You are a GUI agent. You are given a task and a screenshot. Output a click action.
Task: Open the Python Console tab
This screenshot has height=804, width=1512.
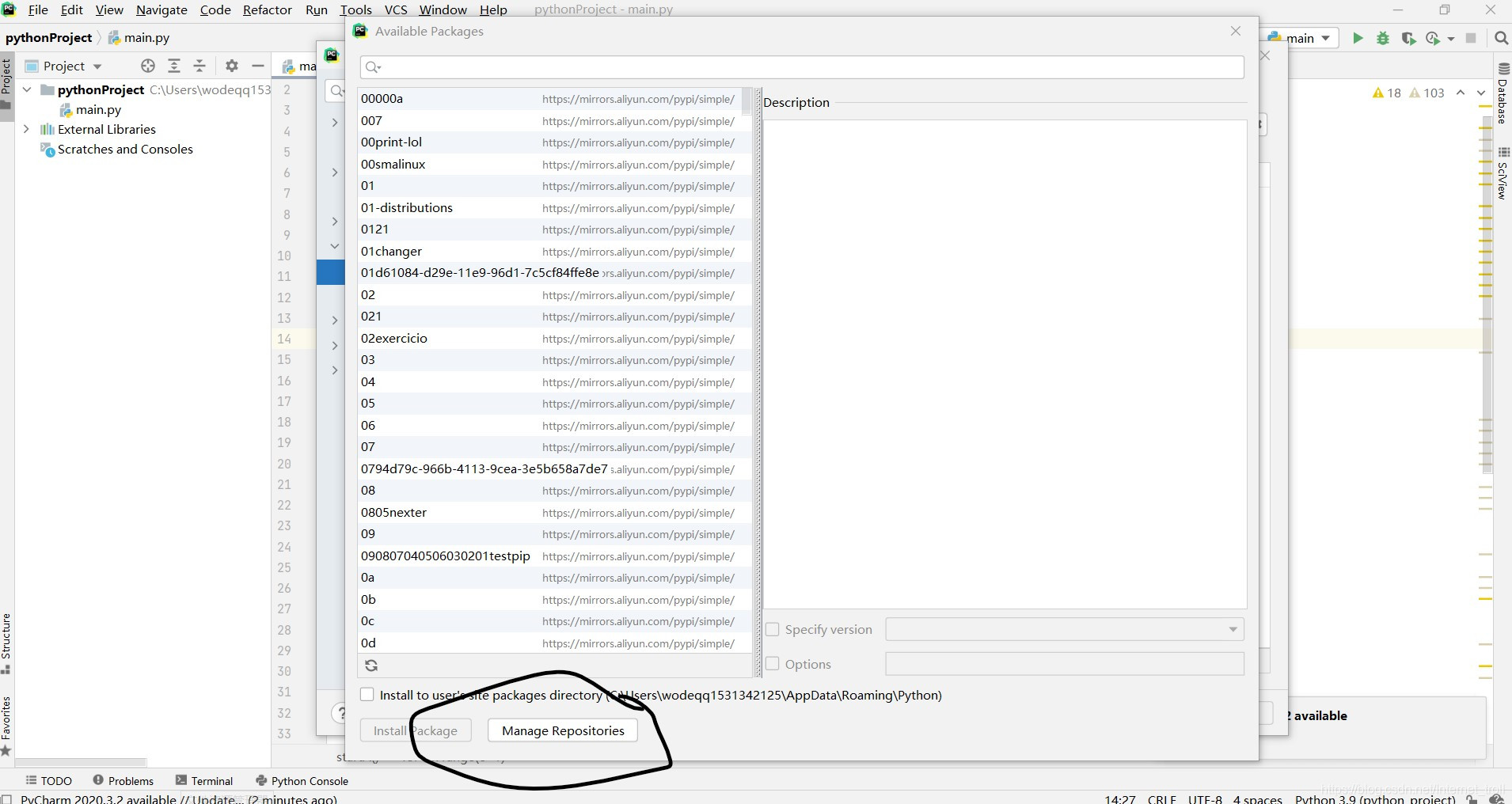pyautogui.click(x=302, y=780)
